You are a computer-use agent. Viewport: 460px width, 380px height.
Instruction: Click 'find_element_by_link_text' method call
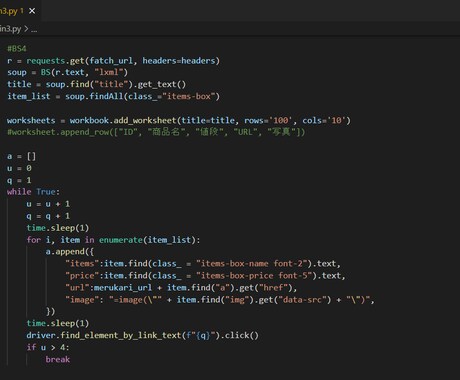click(120, 336)
